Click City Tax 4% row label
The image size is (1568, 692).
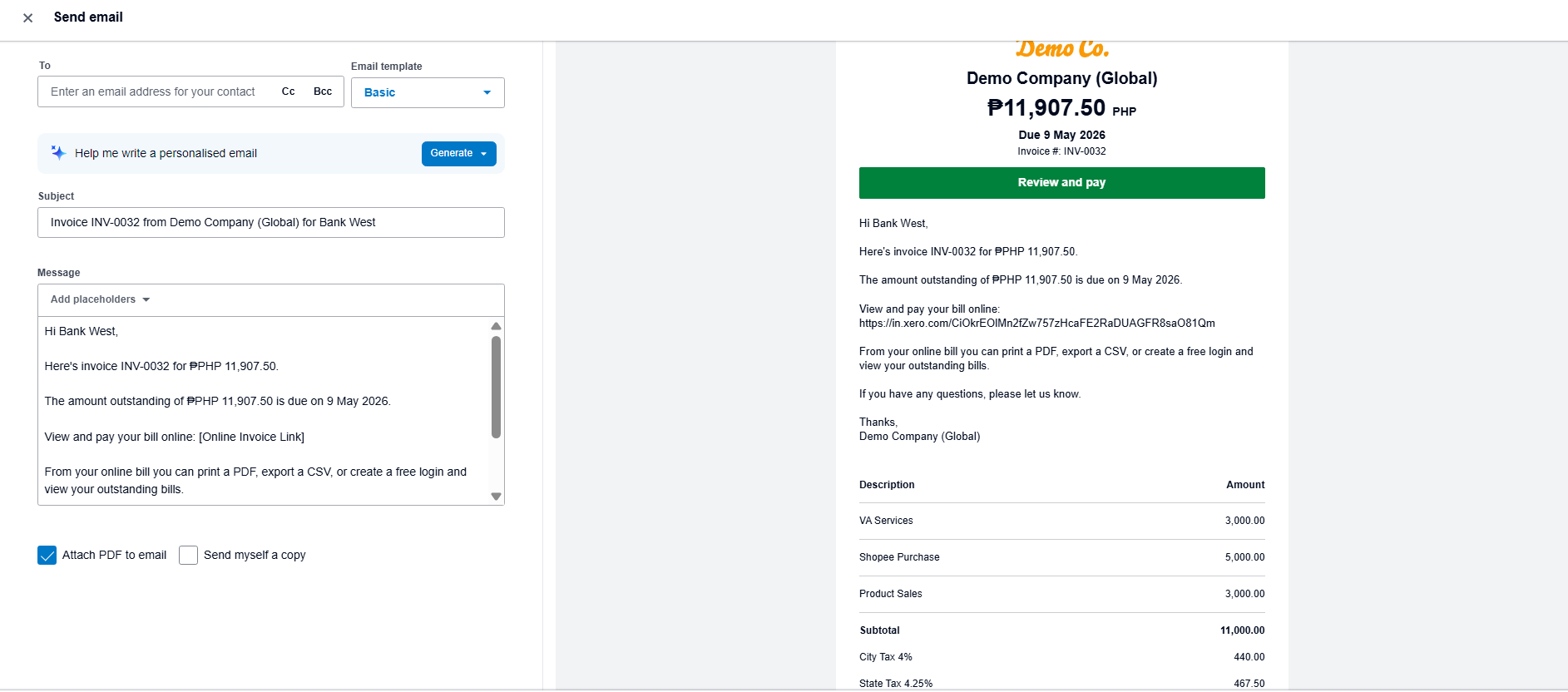point(886,657)
